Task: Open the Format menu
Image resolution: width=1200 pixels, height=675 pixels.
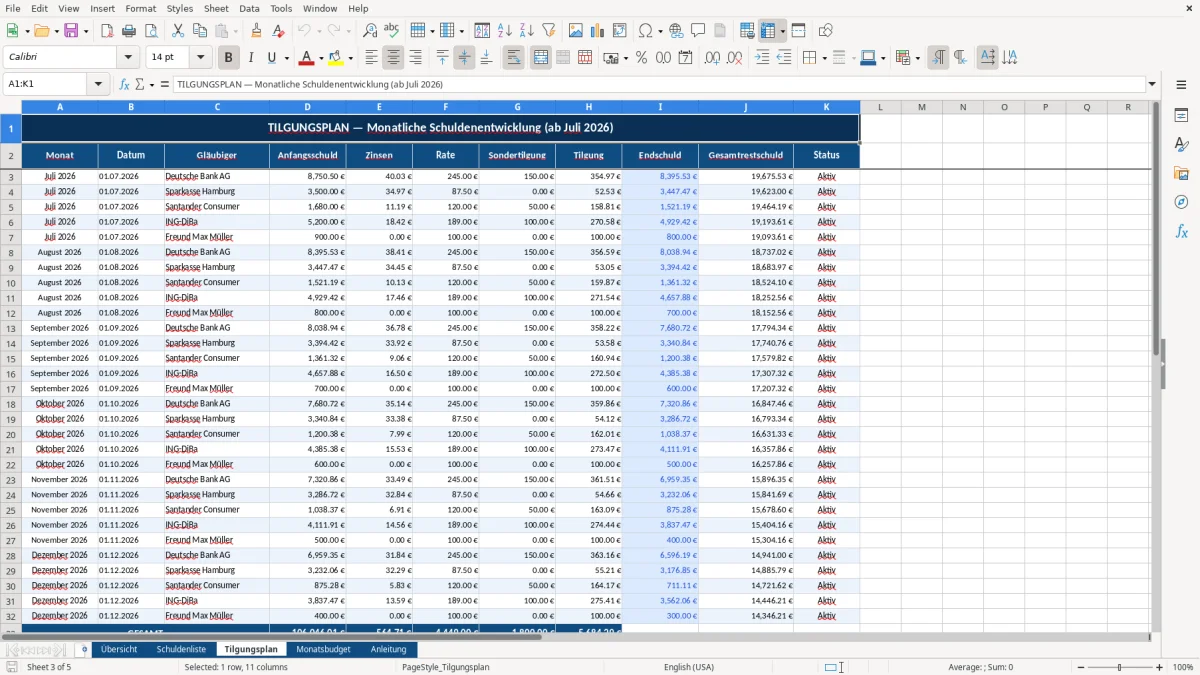Action: click(140, 8)
